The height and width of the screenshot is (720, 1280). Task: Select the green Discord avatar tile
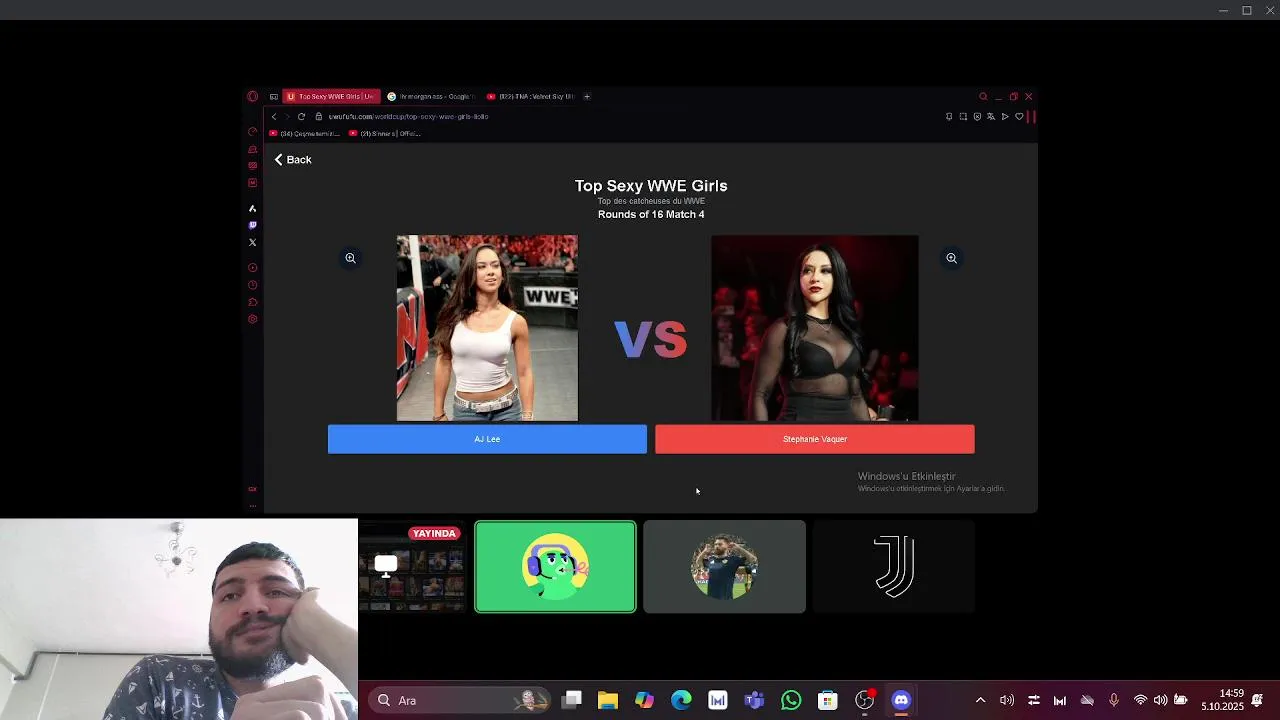(555, 566)
